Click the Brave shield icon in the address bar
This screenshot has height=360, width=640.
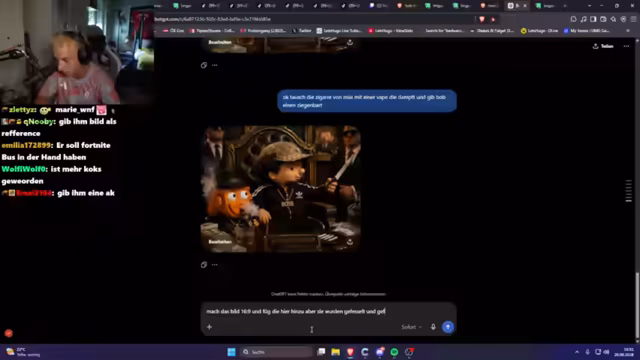click(482, 19)
